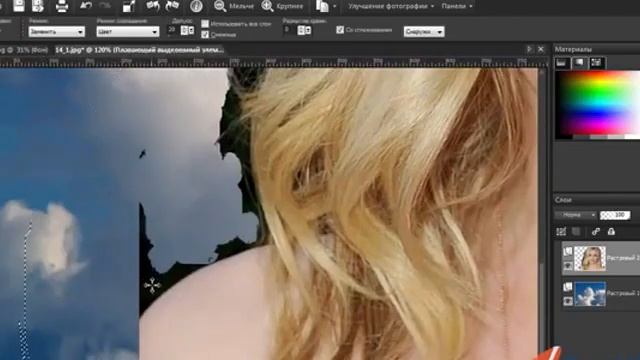Image resolution: width=640 pixels, height=360 pixels.
Task: Click the layer link icon
Action: coord(596,232)
